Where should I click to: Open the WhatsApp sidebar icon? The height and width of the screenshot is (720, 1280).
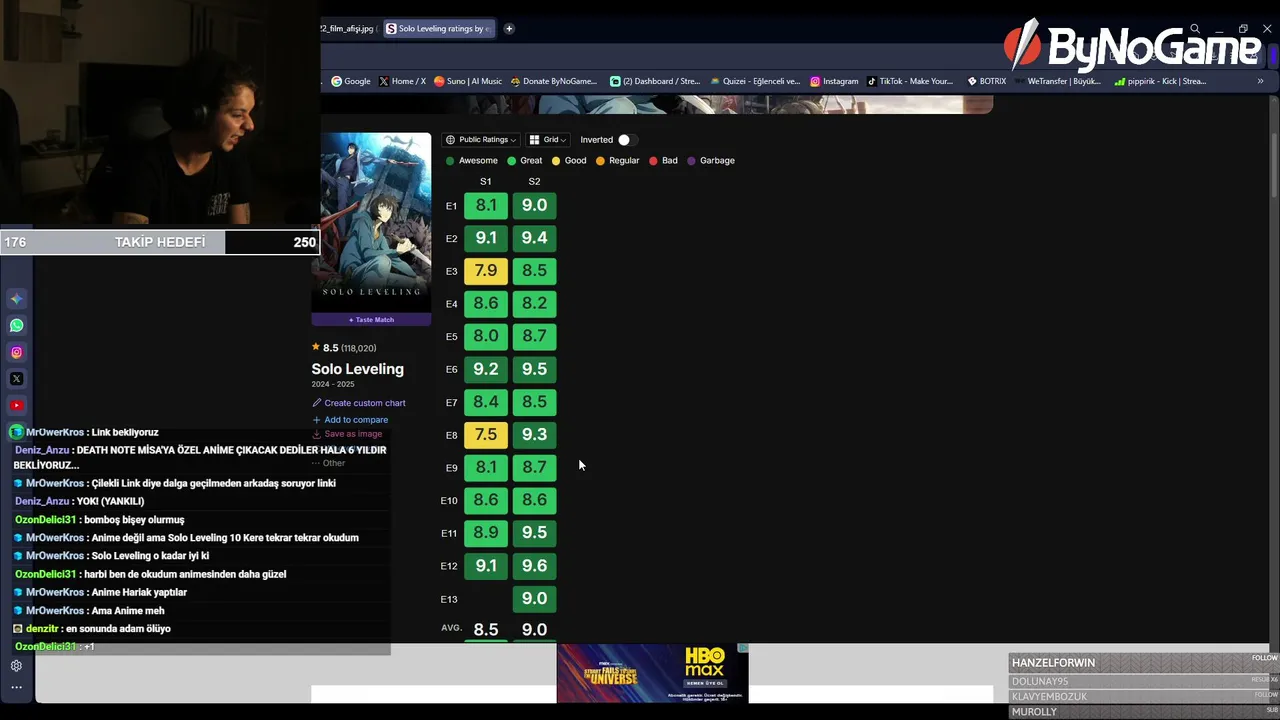tap(17, 325)
